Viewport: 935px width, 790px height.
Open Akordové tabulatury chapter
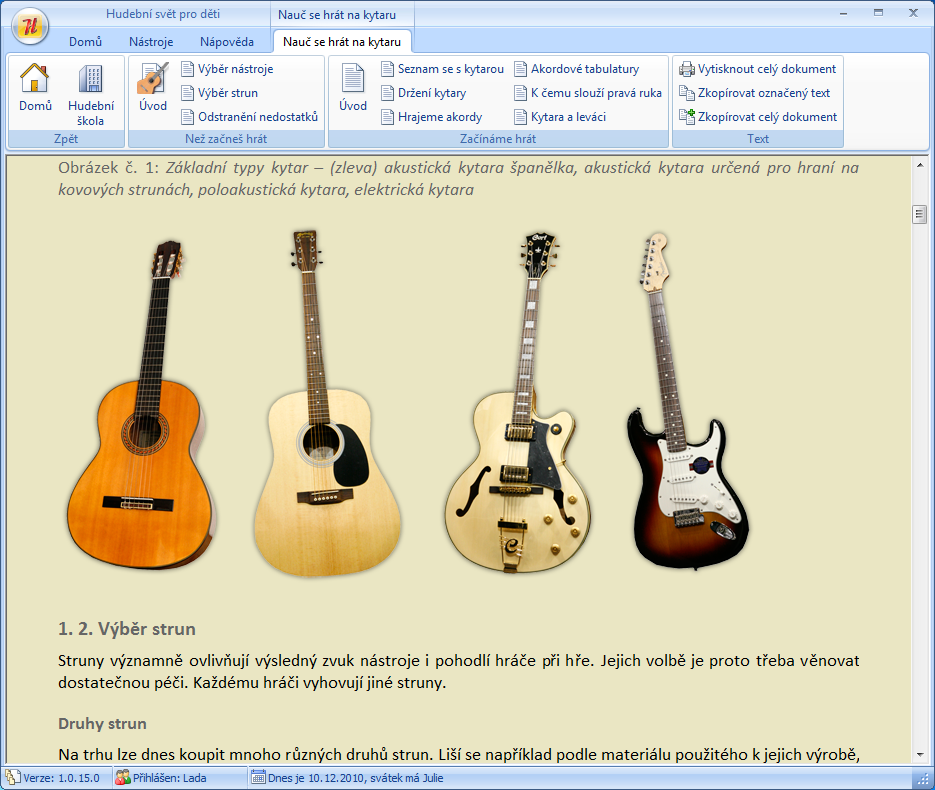[577, 69]
